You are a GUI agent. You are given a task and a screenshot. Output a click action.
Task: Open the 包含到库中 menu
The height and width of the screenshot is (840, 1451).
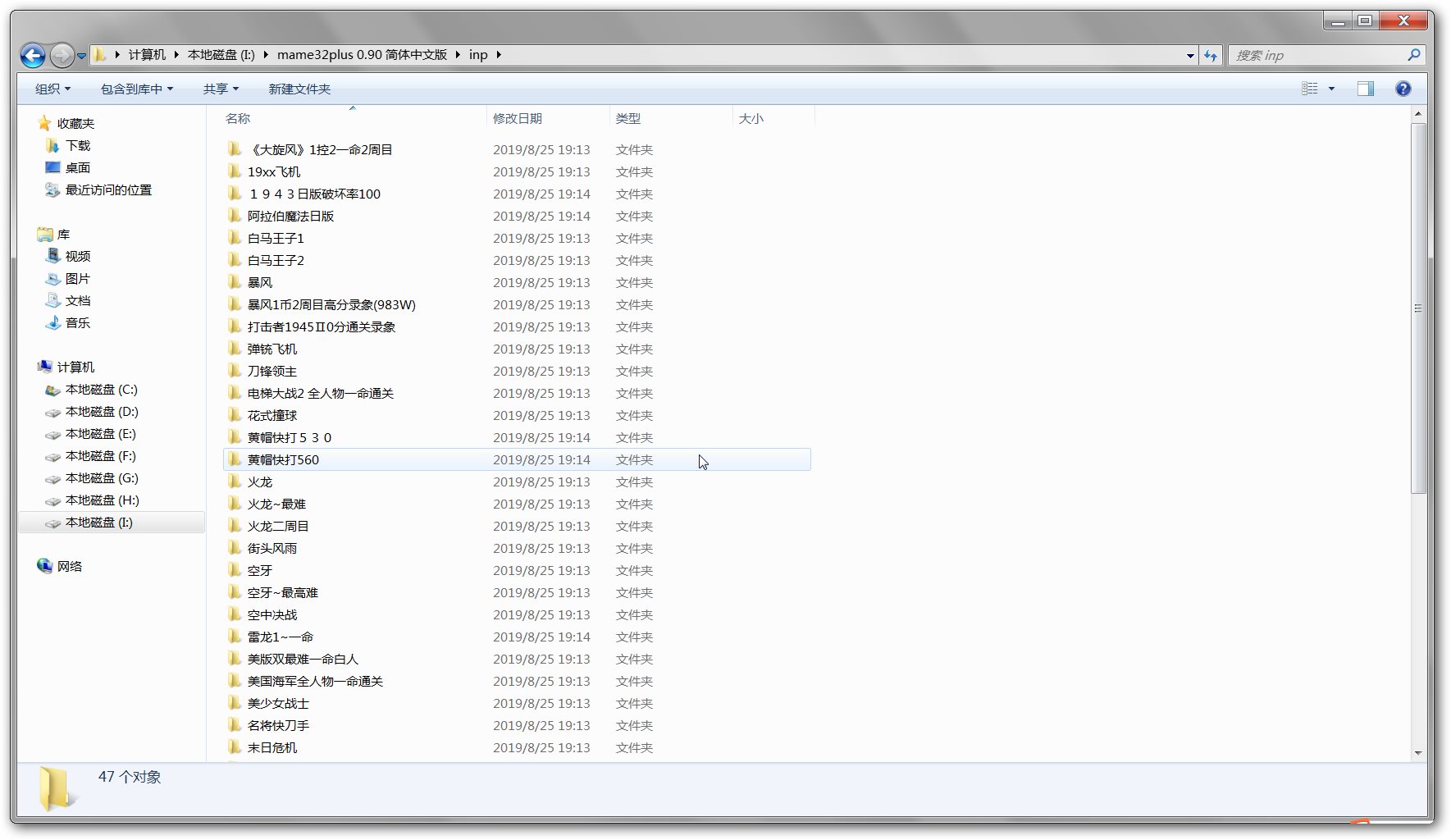[136, 89]
